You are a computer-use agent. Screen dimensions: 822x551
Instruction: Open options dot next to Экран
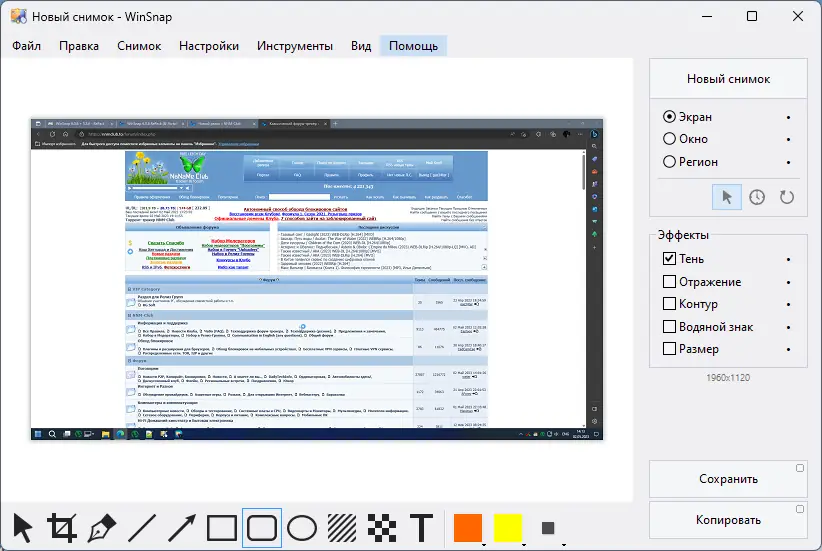(x=788, y=117)
